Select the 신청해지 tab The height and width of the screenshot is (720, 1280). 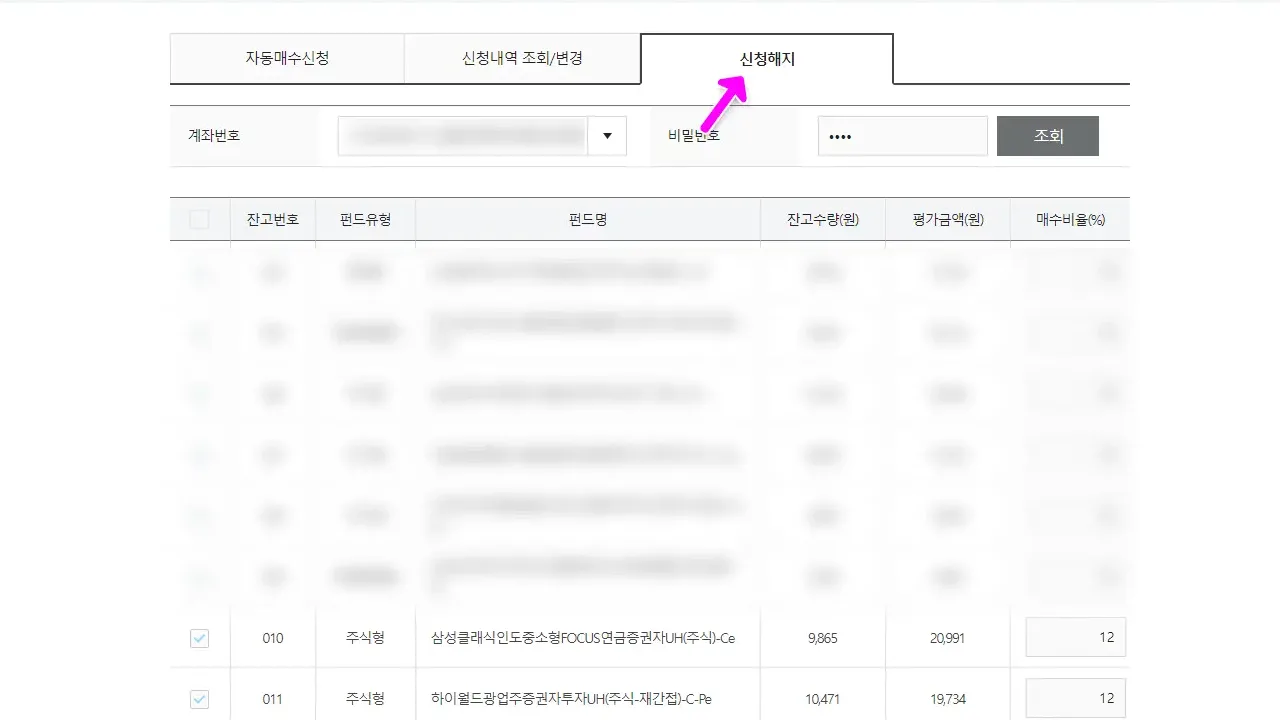[767, 59]
